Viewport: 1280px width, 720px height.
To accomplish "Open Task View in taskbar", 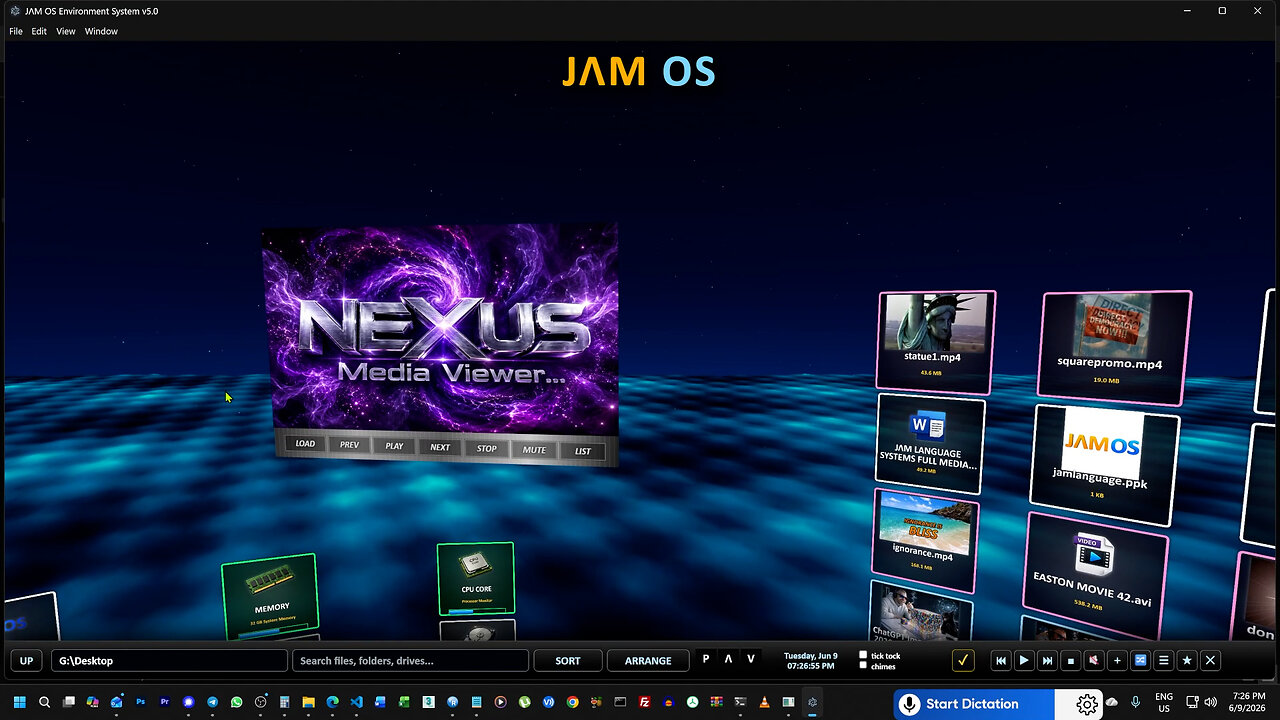I will point(69,703).
